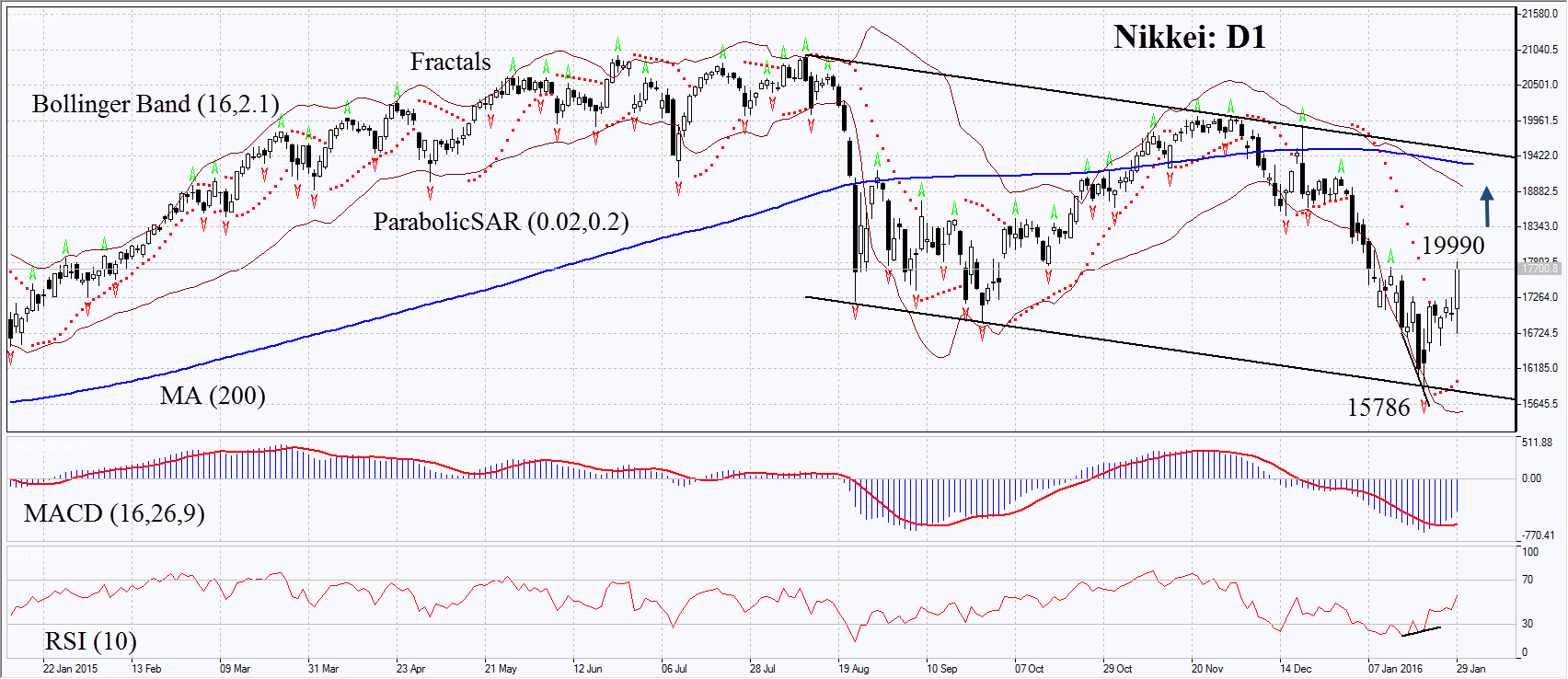Click the MACD 0.00 scale value
This screenshot has width=1568, height=679.
click(x=1531, y=478)
